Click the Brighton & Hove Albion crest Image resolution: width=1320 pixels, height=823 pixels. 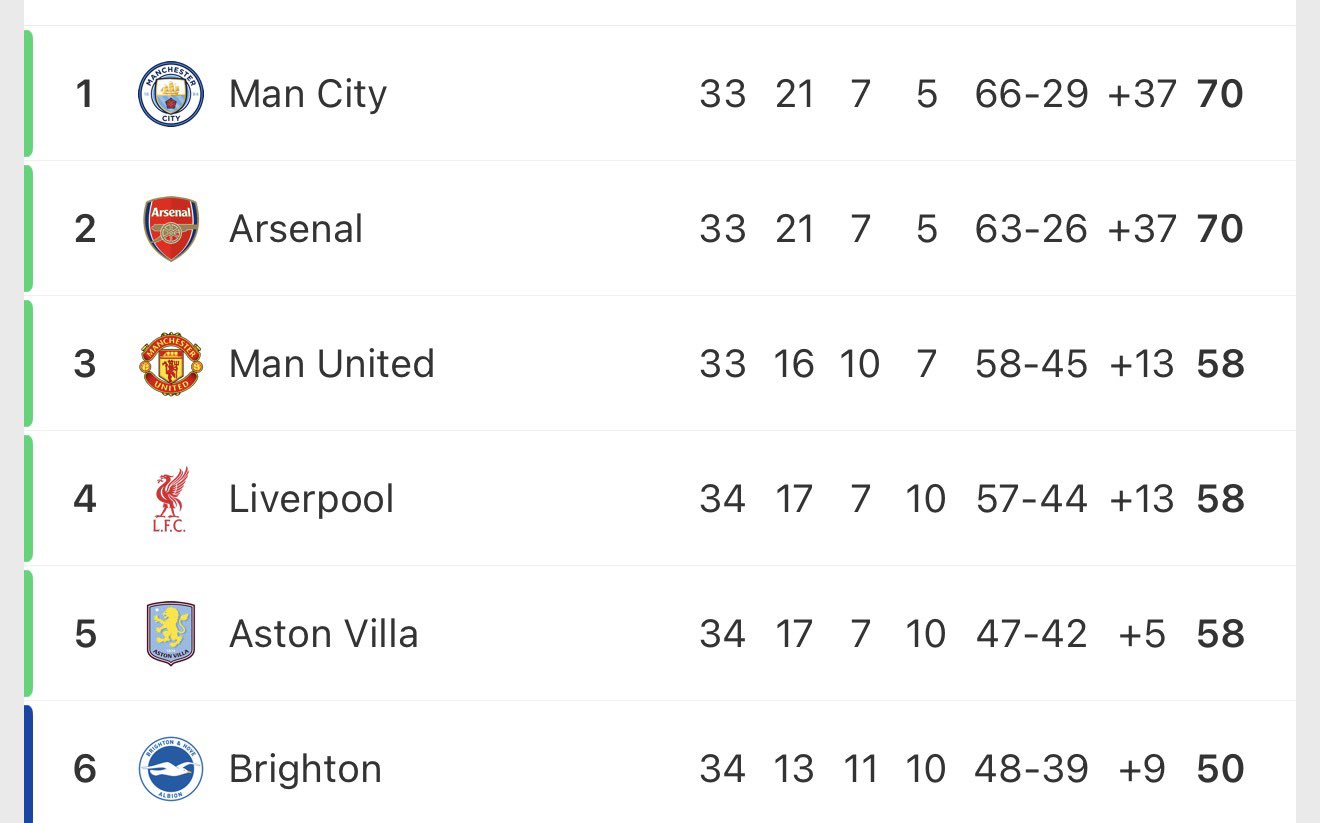click(x=170, y=769)
